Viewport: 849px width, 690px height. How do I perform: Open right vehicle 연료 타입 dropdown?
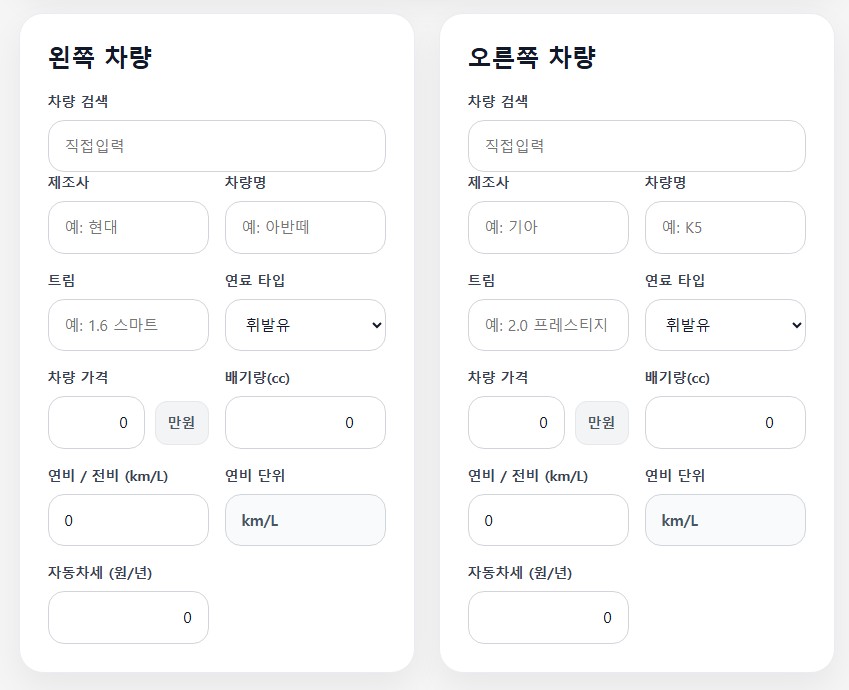pos(725,325)
